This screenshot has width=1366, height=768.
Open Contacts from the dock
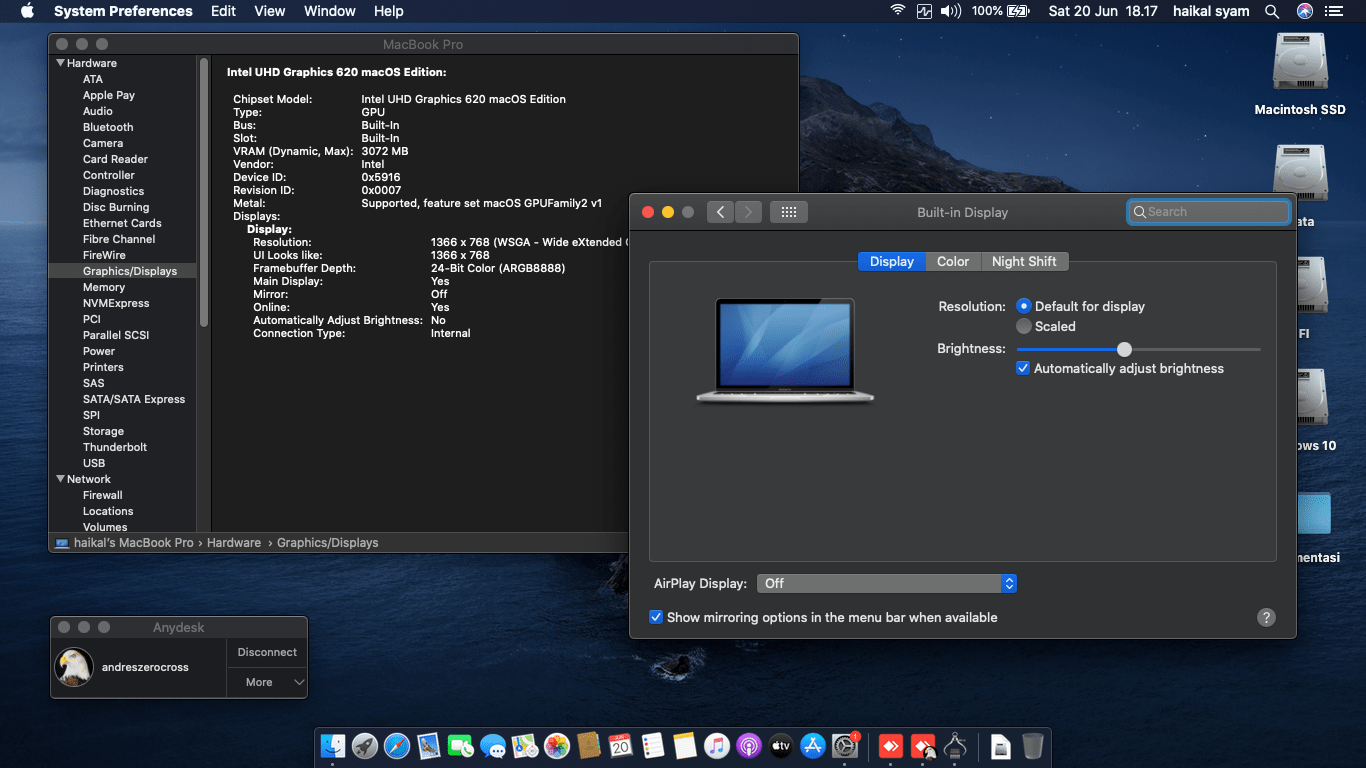pyautogui.click(x=589, y=746)
